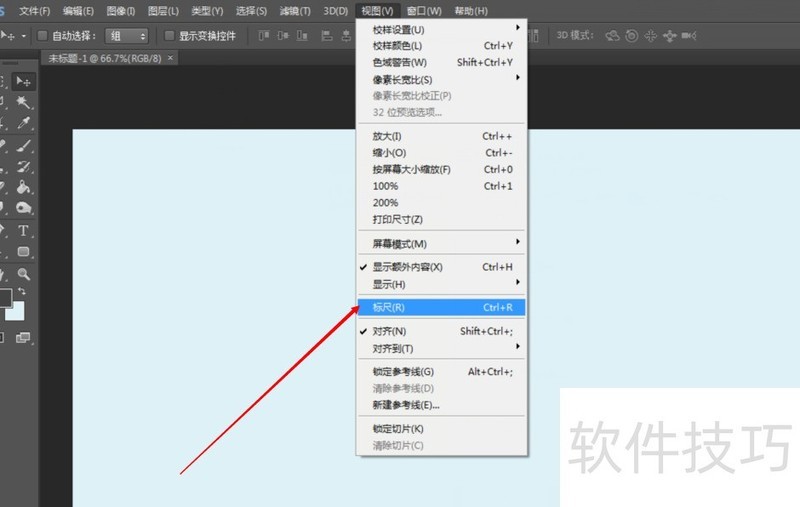Choose 打印尺寸(Z) print size
This screenshot has height=507, width=800.
[x=441, y=219]
